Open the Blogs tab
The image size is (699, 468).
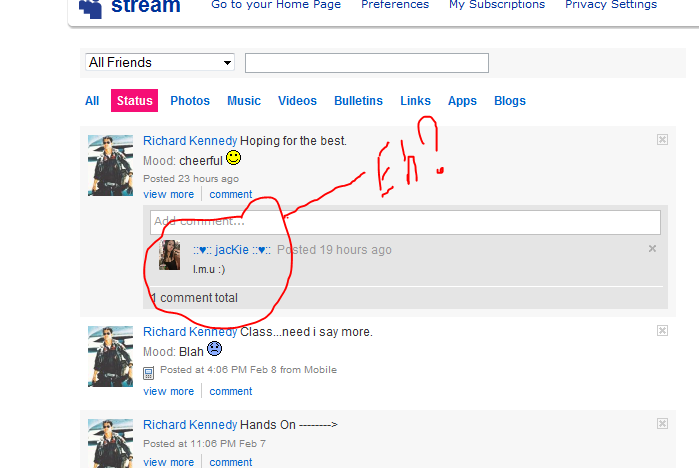[509, 101]
